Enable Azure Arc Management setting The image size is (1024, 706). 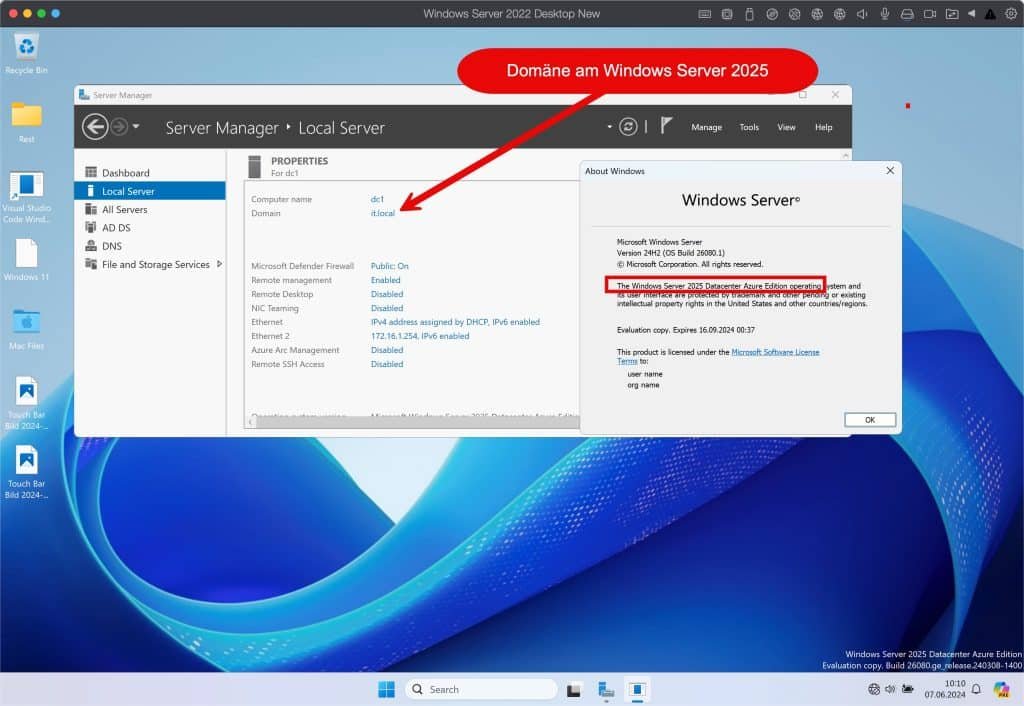(x=387, y=350)
